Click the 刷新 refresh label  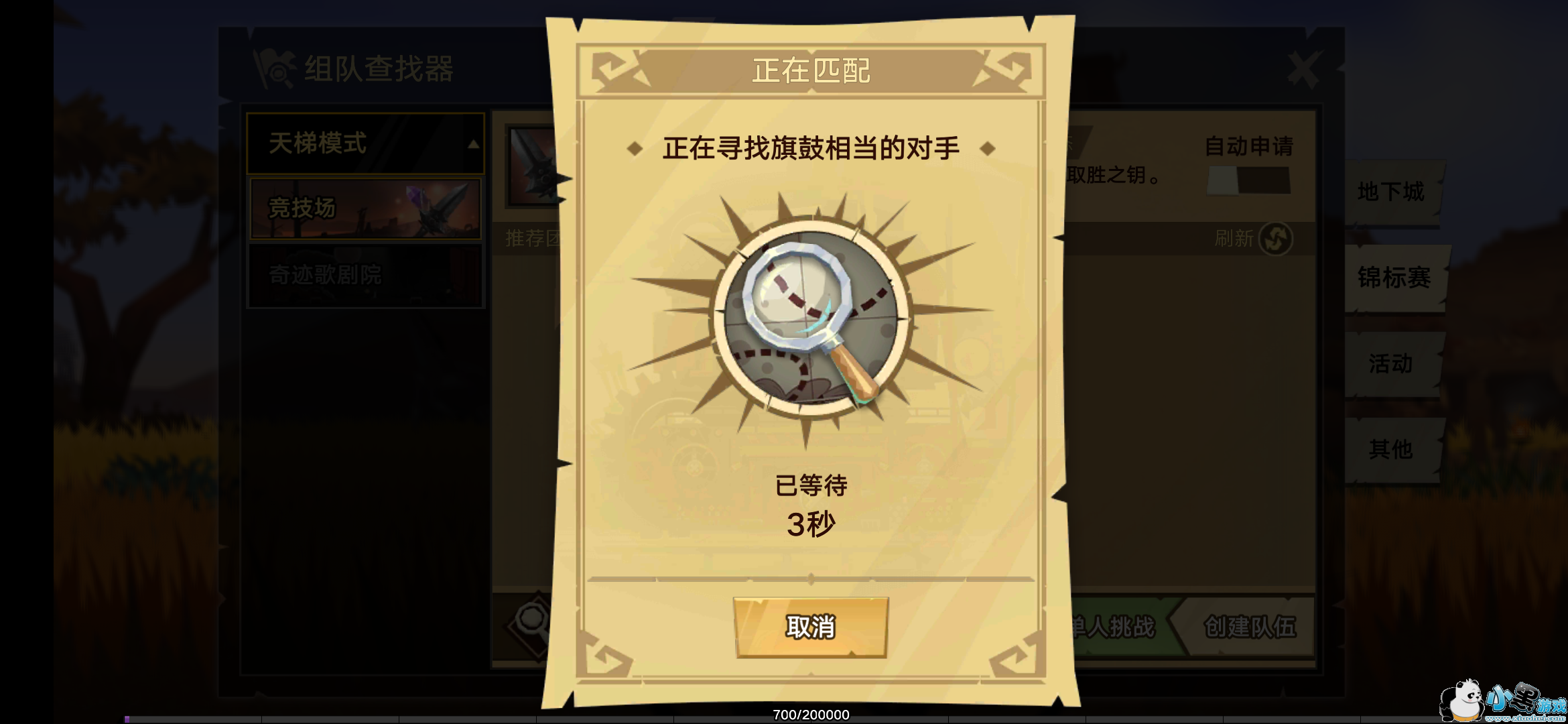1234,239
